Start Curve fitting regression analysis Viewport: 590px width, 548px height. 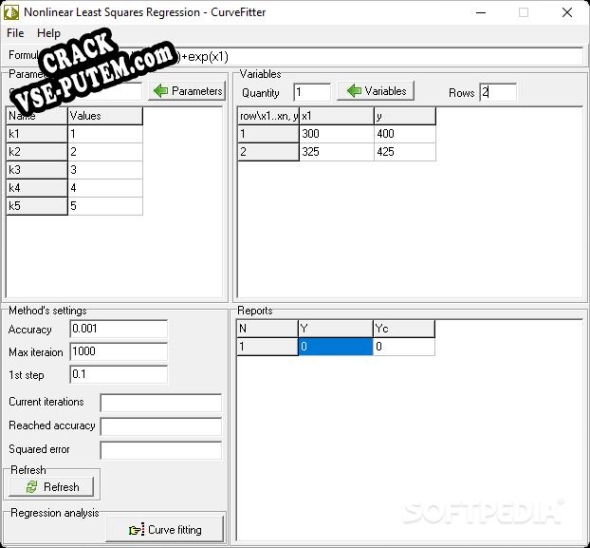pyautogui.click(x=165, y=530)
